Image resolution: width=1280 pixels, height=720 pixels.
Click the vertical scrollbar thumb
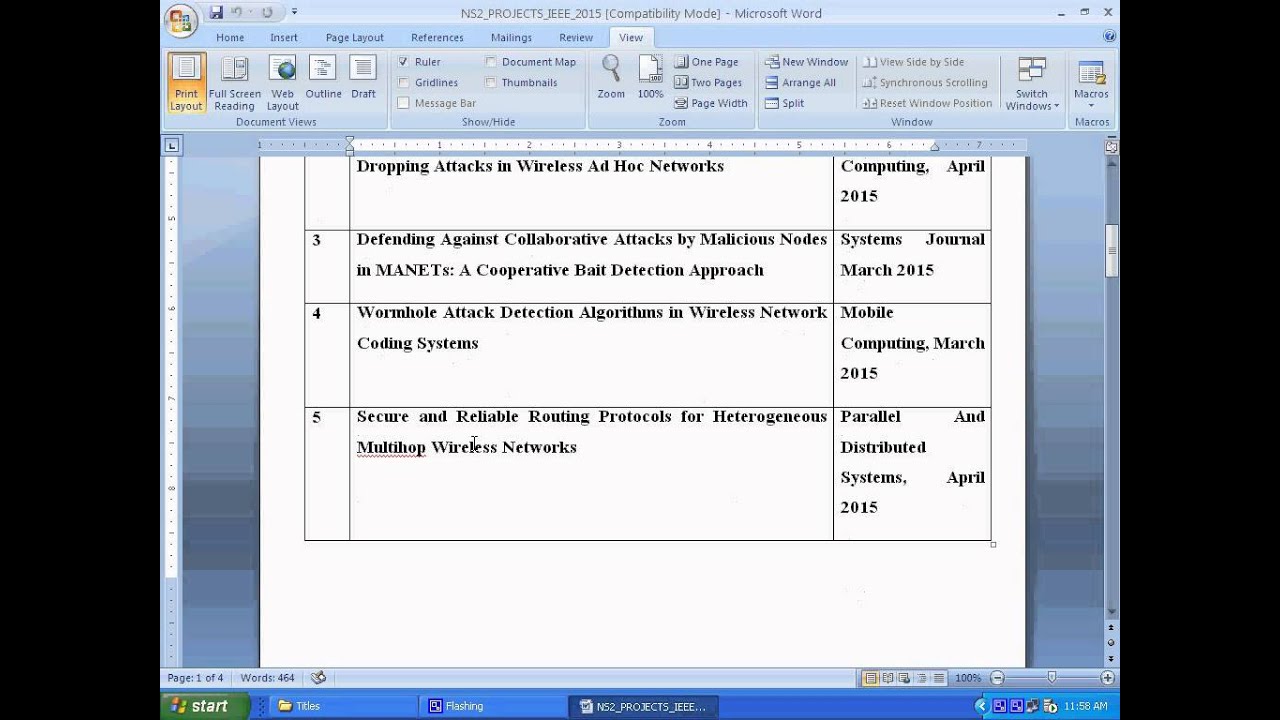pyautogui.click(x=1111, y=252)
